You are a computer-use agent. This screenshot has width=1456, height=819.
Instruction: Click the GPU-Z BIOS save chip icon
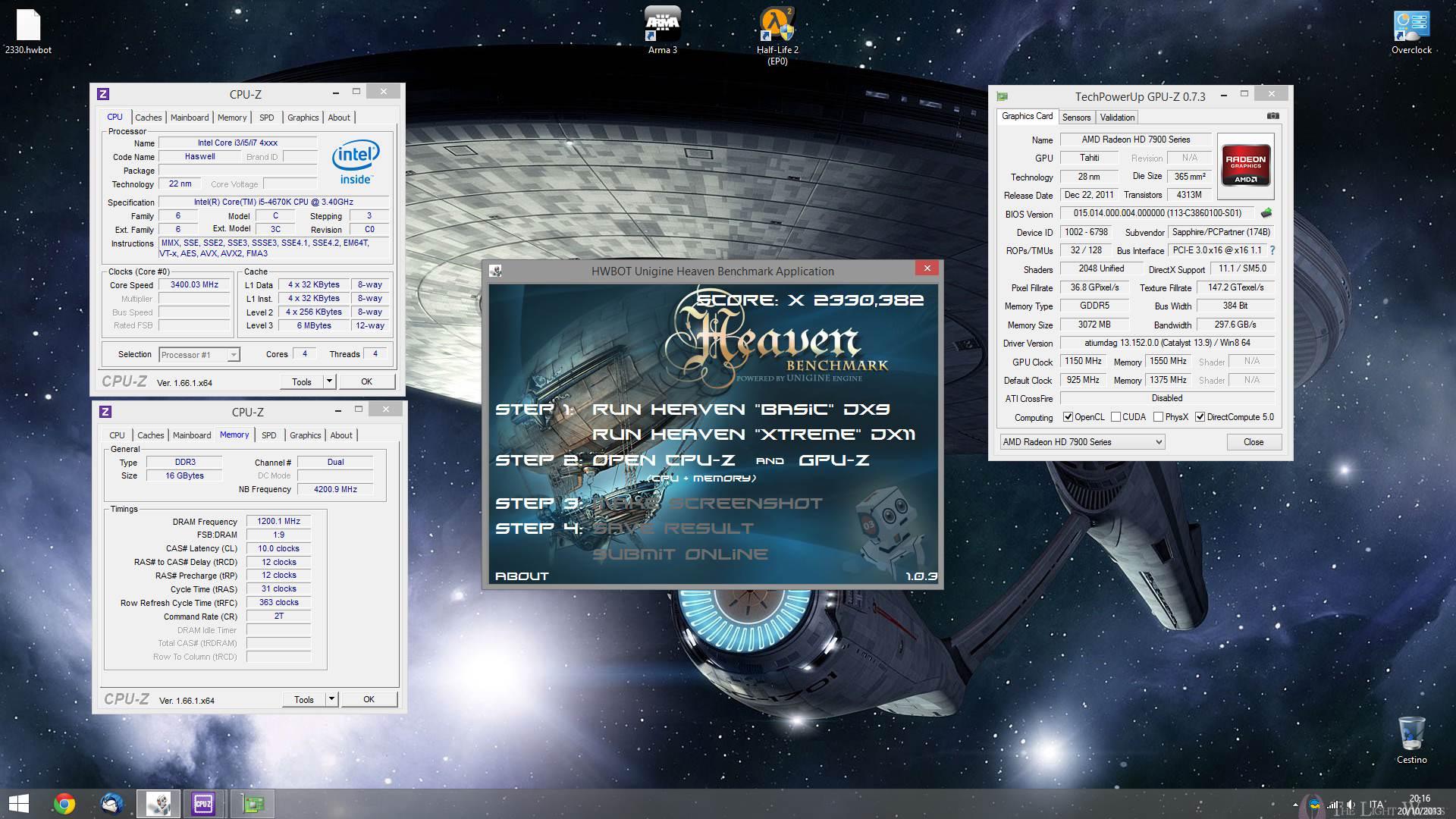click(x=1266, y=213)
